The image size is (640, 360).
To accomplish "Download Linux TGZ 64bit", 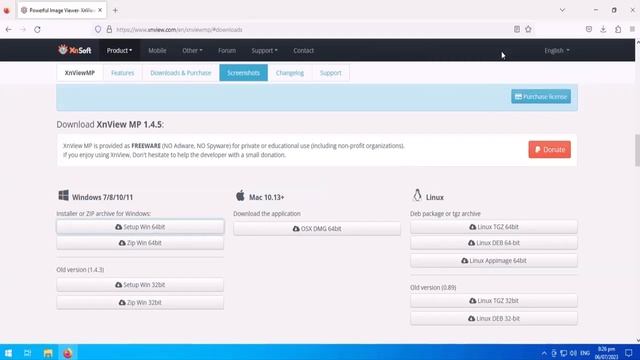I will tap(494, 227).
